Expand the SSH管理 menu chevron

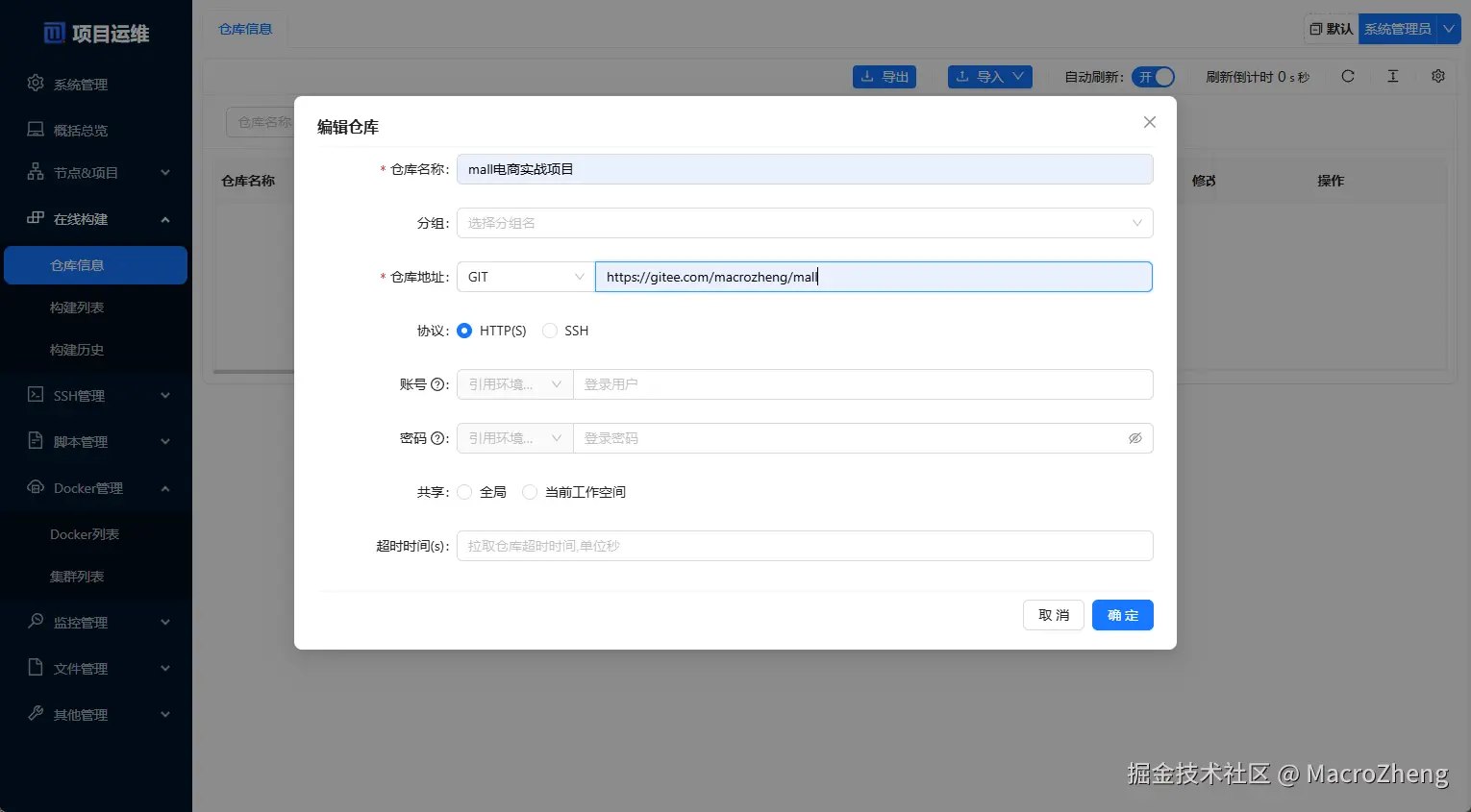coord(165,396)
